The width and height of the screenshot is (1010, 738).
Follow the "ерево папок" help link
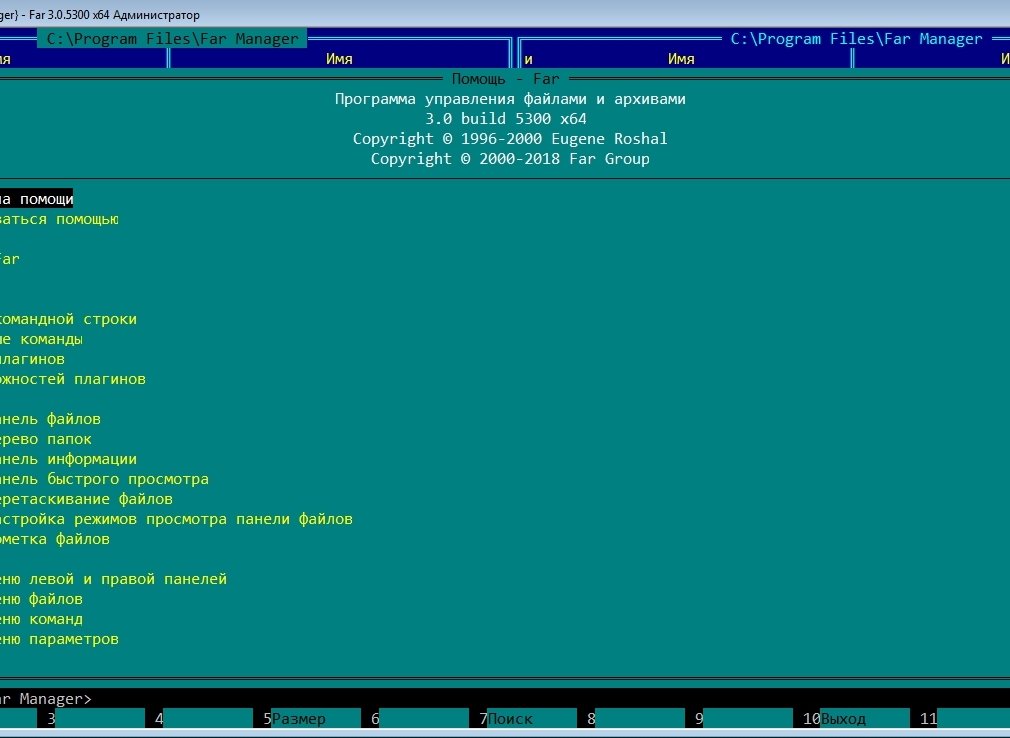coord(46,439)
